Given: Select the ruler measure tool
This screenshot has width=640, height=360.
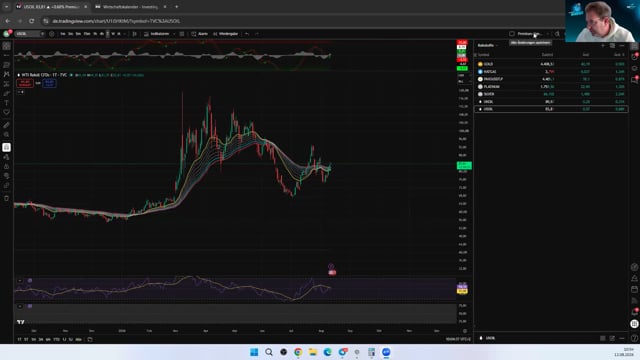Looking at the screenshot, I should (7, 125).
